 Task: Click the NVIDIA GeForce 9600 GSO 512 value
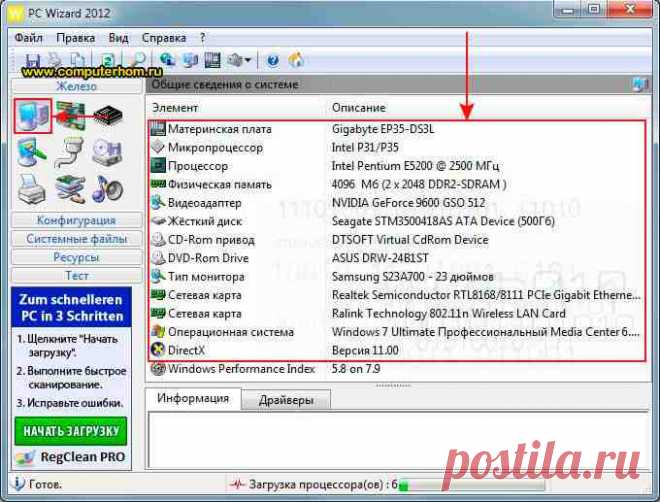click(x=408, y=203)
